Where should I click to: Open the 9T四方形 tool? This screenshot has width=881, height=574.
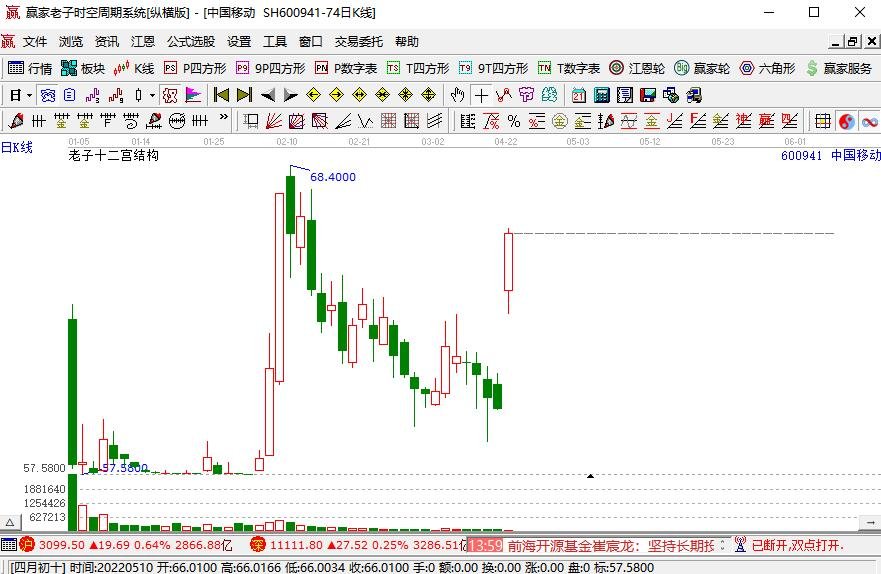[493, 69]
